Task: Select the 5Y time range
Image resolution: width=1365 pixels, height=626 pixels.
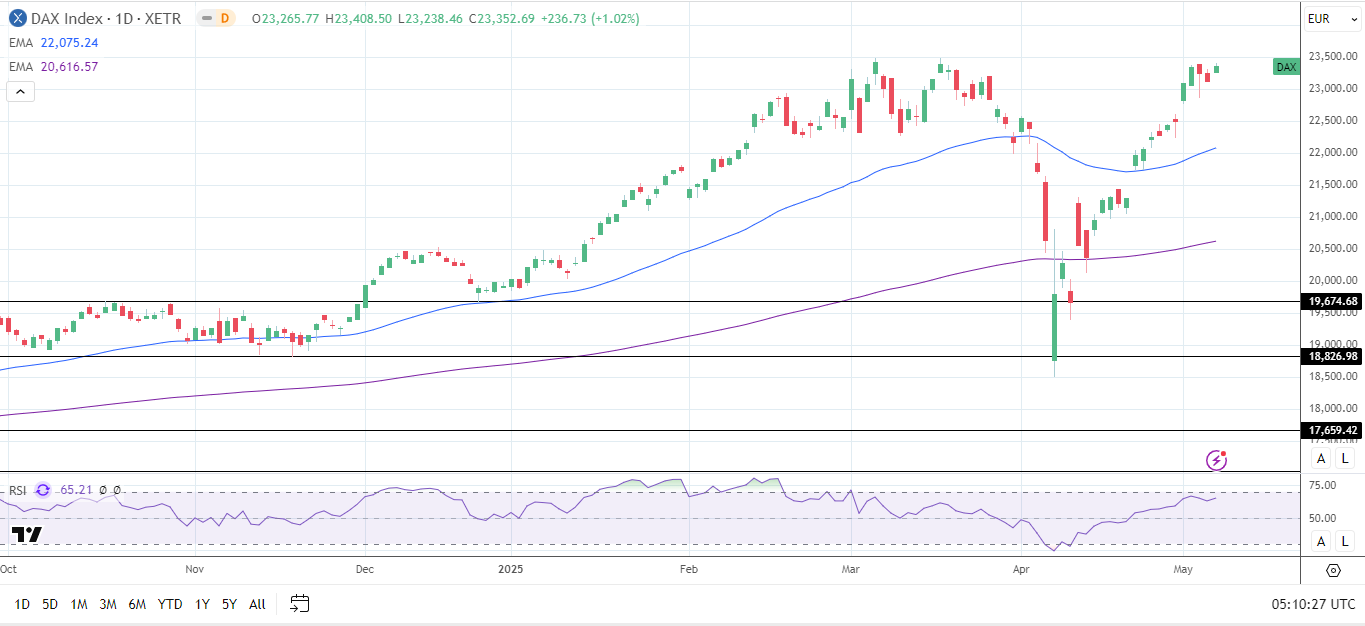Action: pos(229,604)
